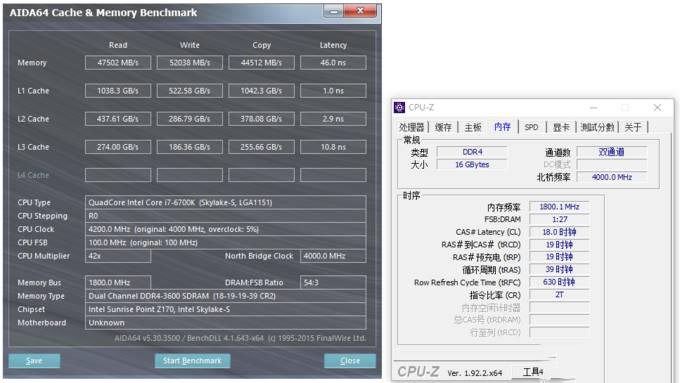Click the CPU Stepping value R0

pyautogui.click(x=226, y=216)
